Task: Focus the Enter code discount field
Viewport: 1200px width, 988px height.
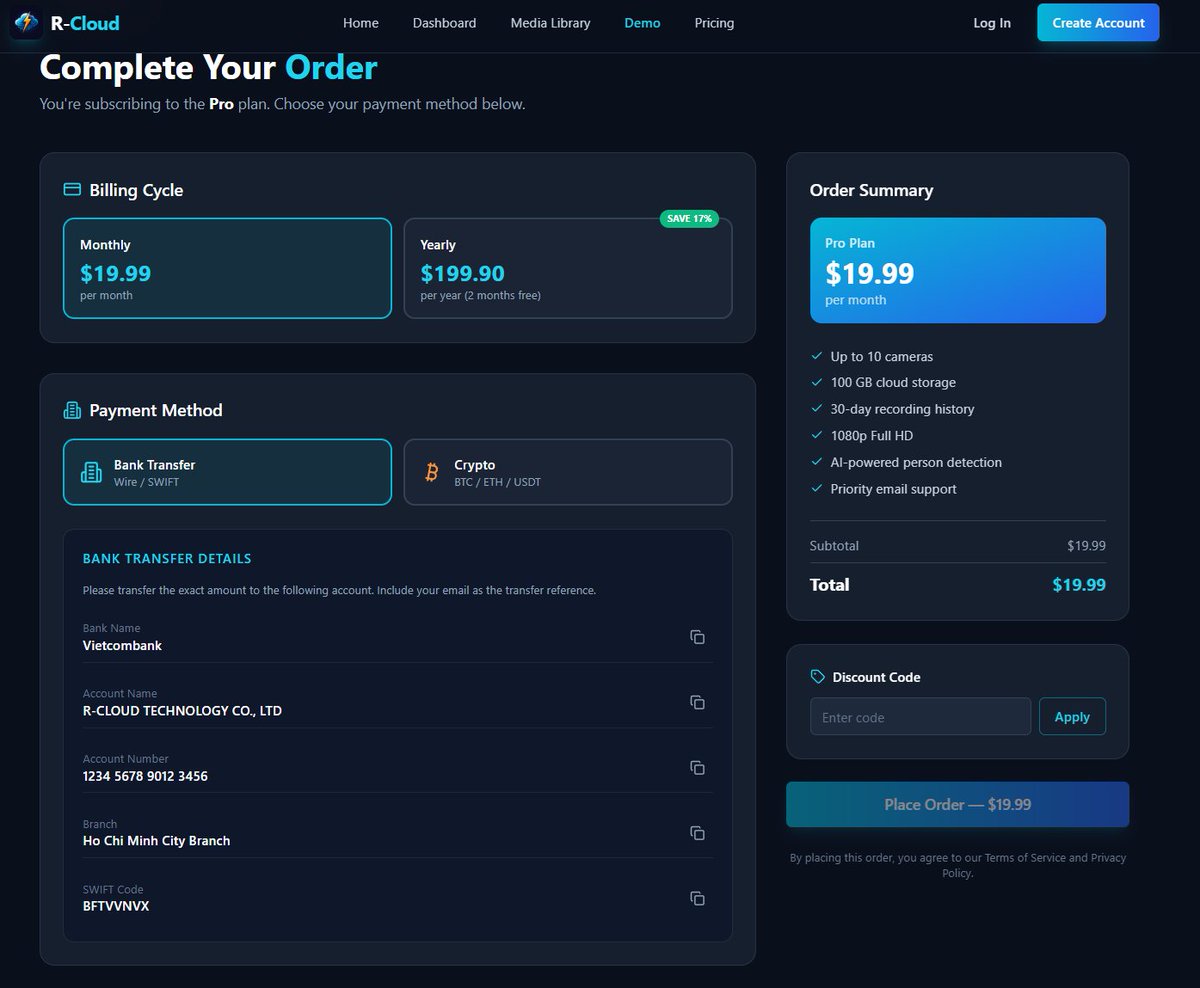Action: [x=920, y=717]
